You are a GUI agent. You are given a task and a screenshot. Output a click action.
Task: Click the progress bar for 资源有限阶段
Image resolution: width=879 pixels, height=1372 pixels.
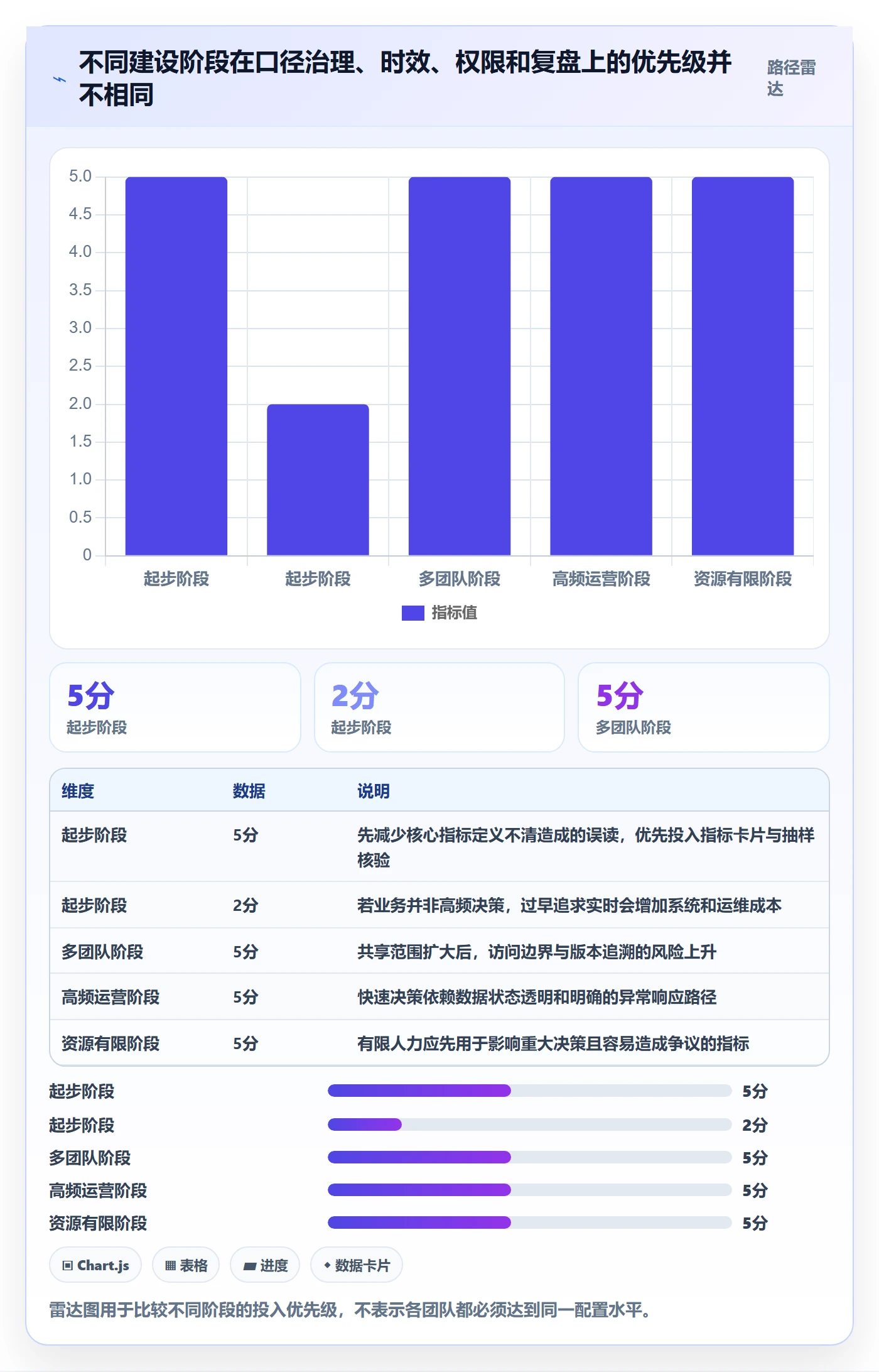pyautogui.click(x=529, y=1222)
